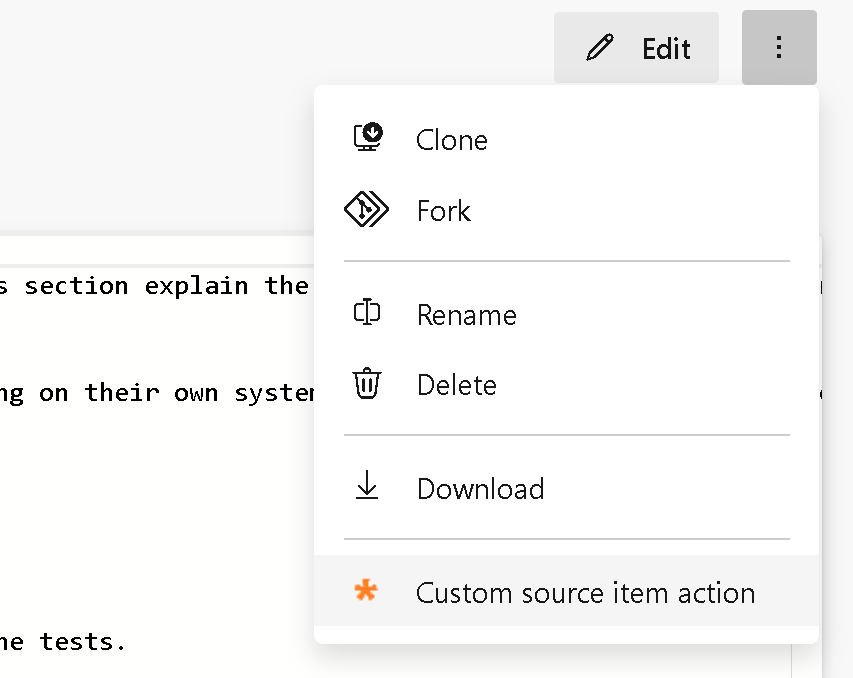Click the Edit button
This screenshot has height=678, width=853.
click(636, 47)
